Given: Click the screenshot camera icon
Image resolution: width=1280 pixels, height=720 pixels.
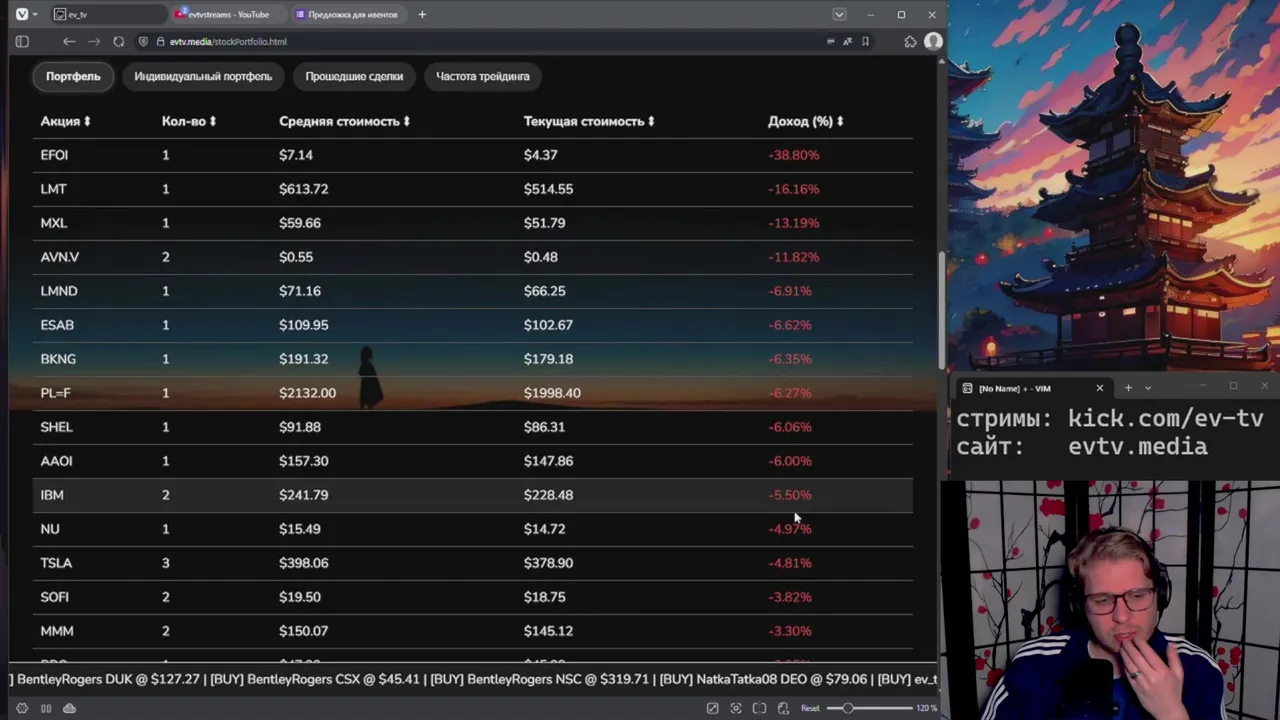Looking at the screenshot, I should tap(736, 708).
